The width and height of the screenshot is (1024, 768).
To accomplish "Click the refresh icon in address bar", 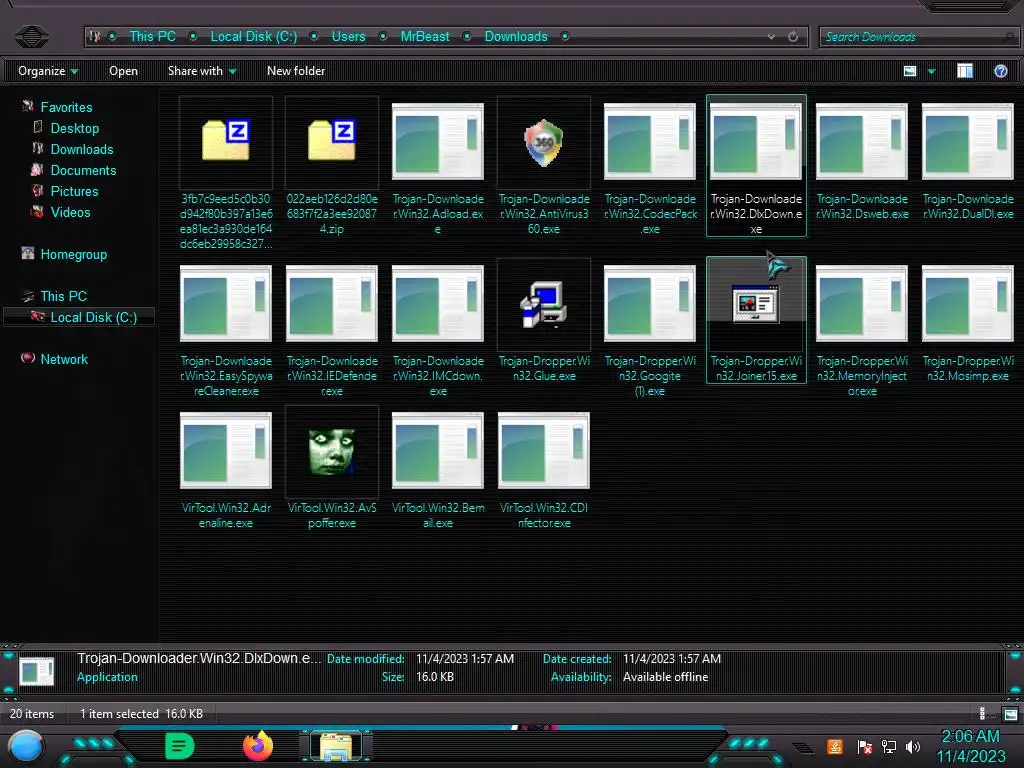I will 793,37.
